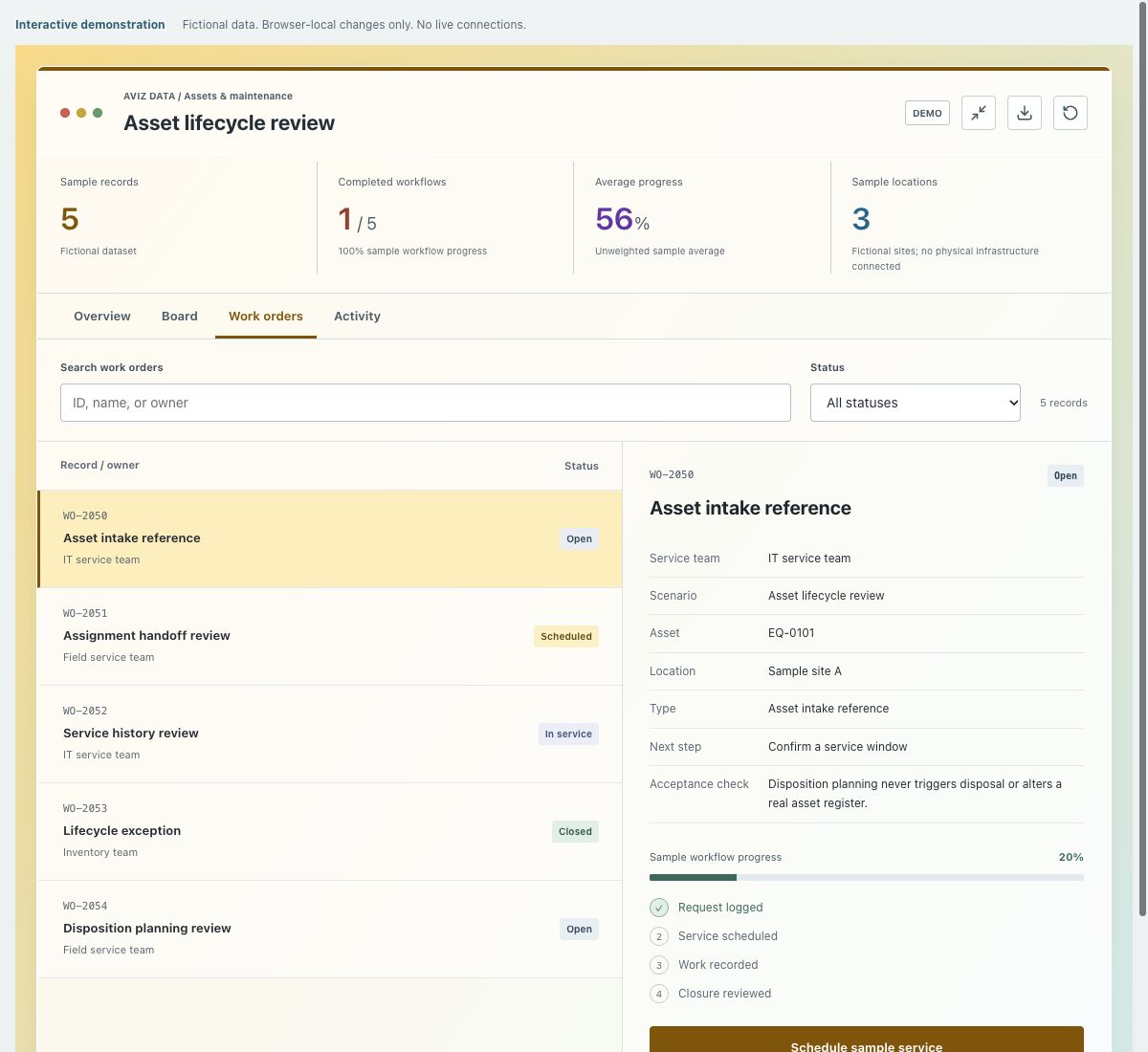This screenshot has height=1052, width=1148.
Task: Focus the search work orders field
Action: click(x=426, y=403)
